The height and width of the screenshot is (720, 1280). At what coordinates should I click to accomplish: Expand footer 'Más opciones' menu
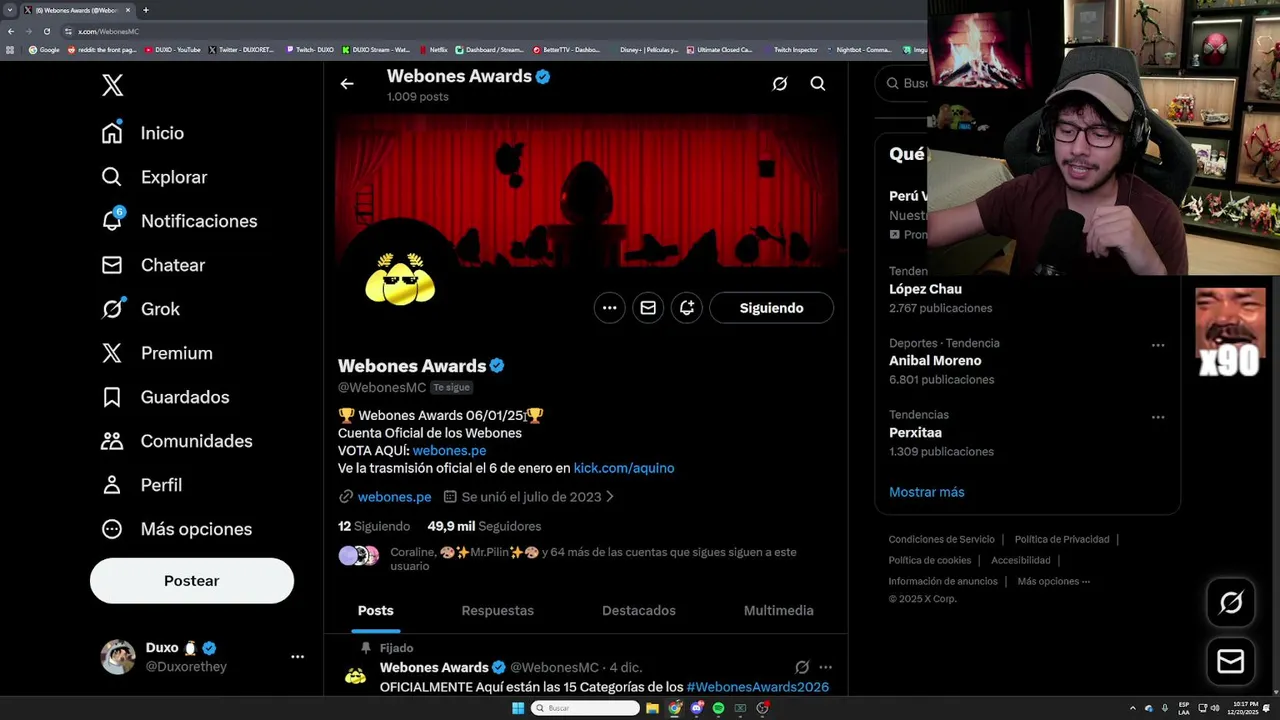(x=1054, y=582)
